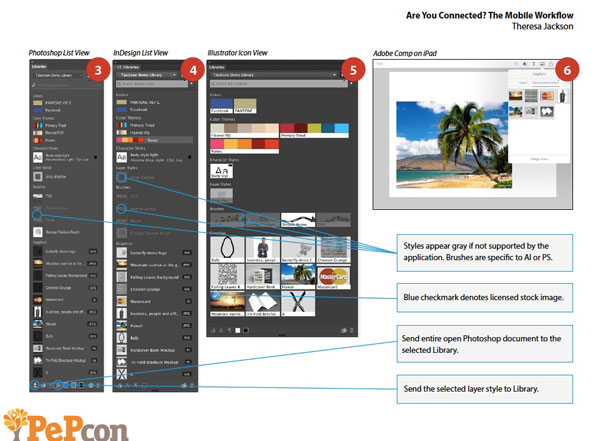Click the Mastercard thumbnail in the Adobe Comp popover
The image size is (600, 441).
547,96
